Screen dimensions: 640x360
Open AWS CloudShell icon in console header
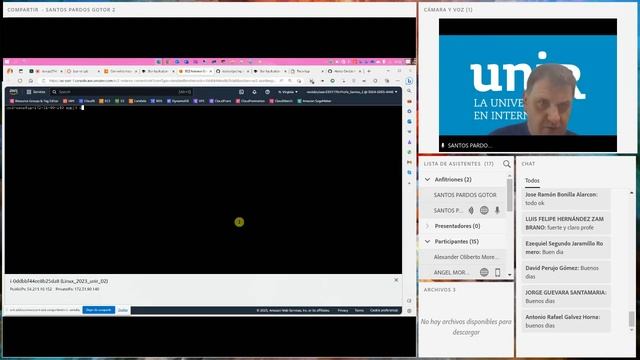tap(241, 92)
